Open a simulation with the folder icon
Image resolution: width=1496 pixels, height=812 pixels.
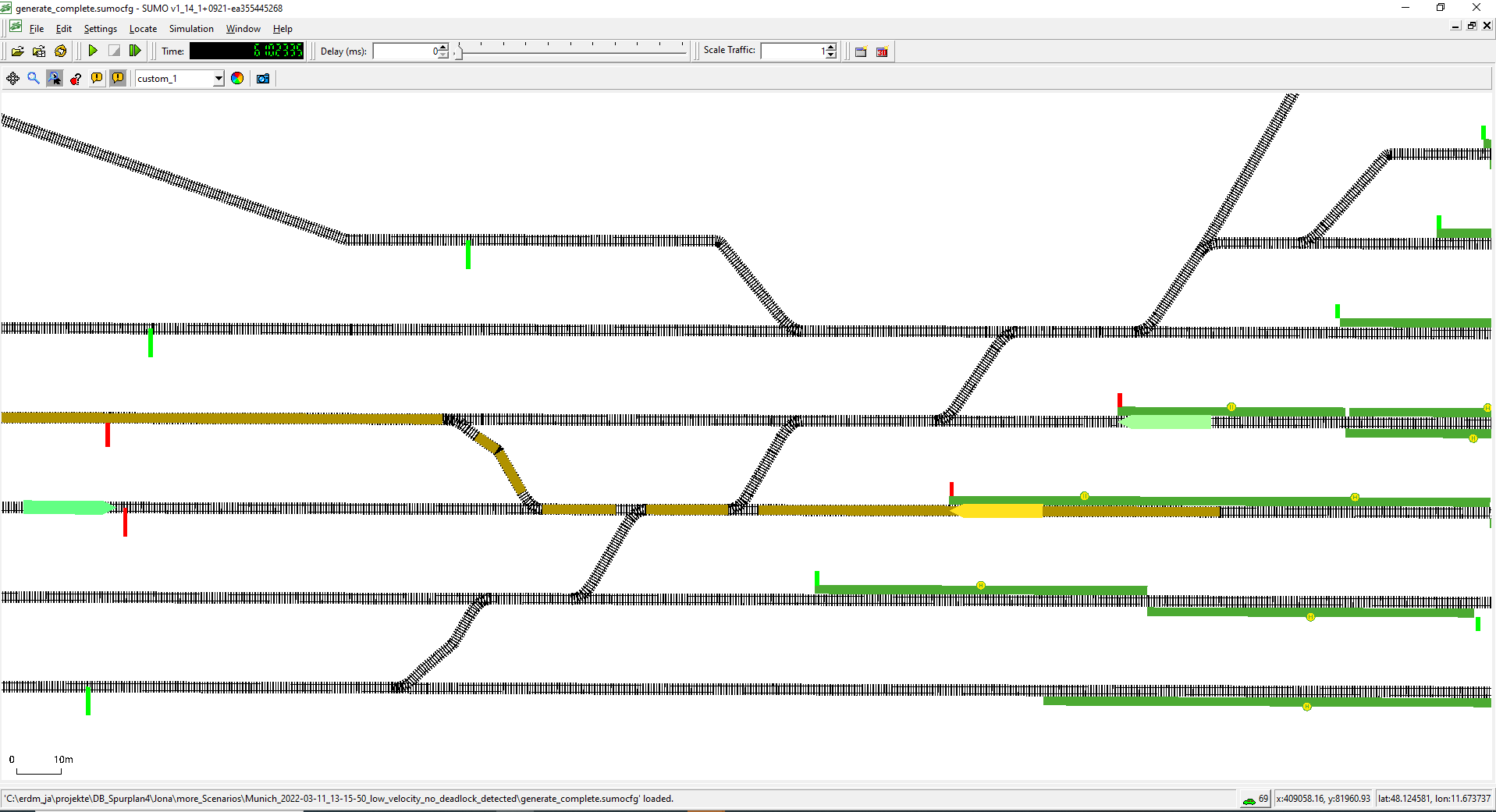point(17,51)
